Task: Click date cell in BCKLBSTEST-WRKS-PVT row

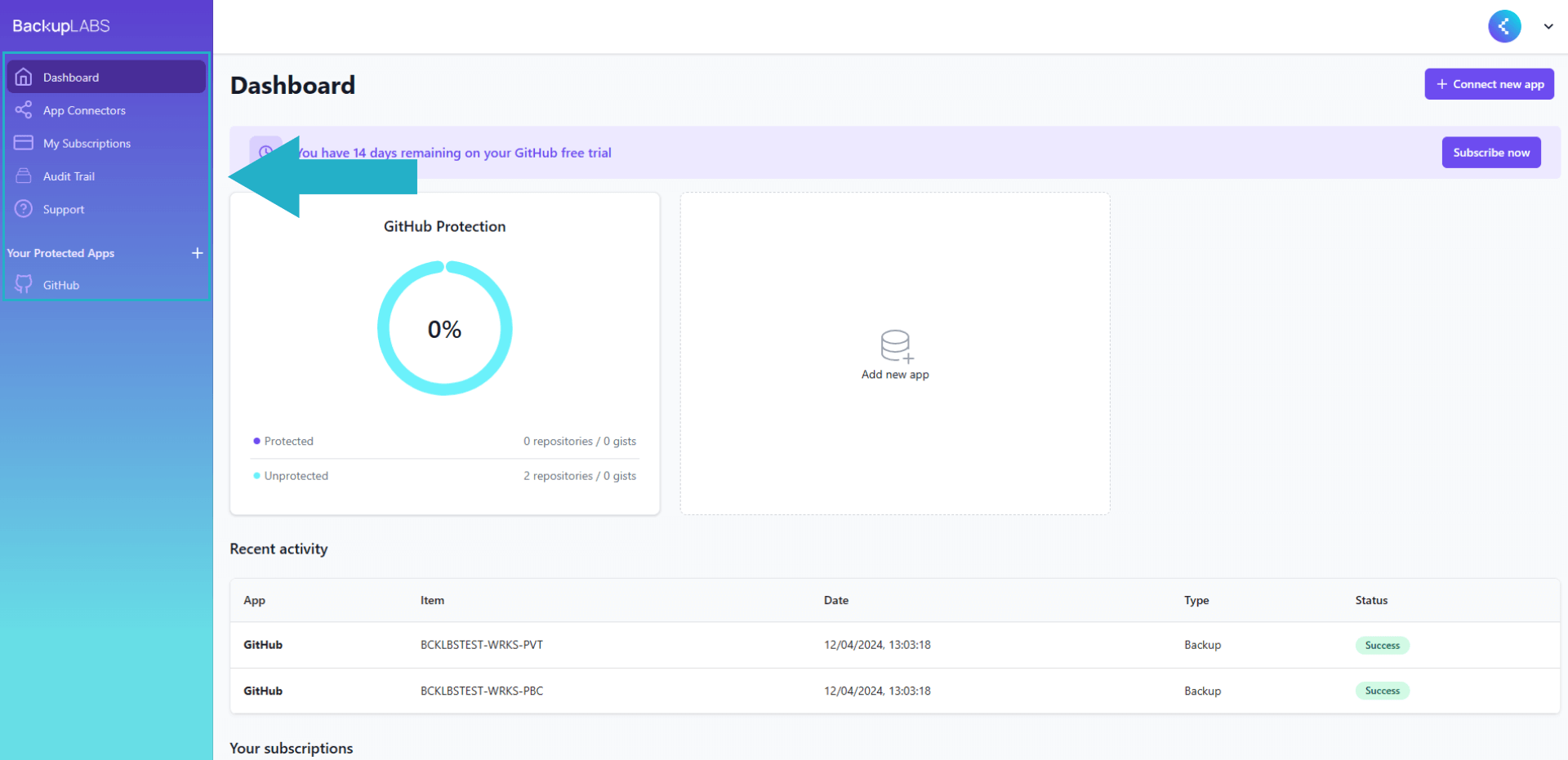Action: [x=877, y=645]
